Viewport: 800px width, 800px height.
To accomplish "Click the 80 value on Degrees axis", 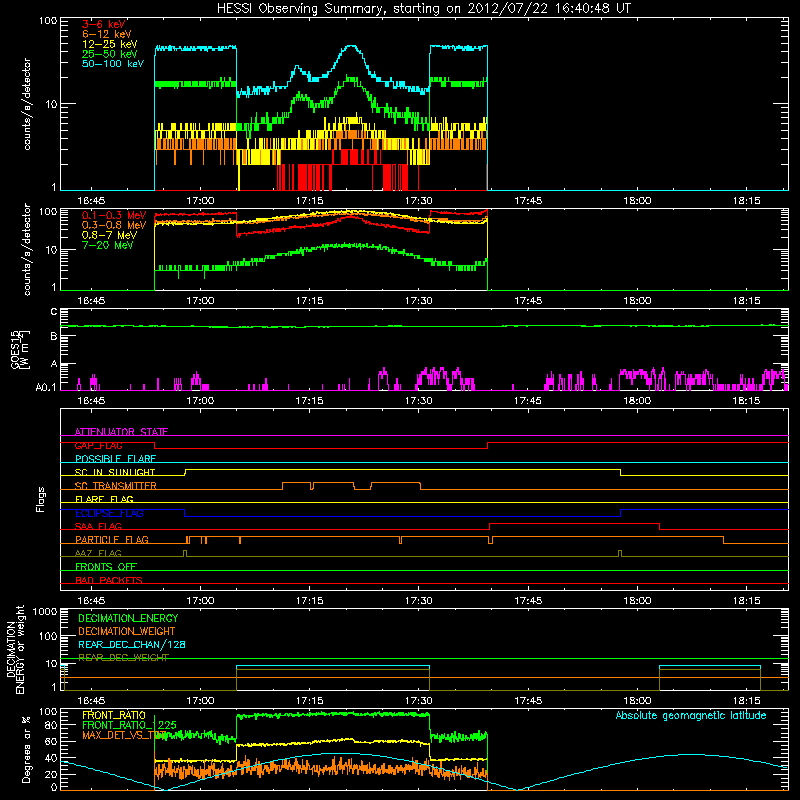I will (52, 726).
